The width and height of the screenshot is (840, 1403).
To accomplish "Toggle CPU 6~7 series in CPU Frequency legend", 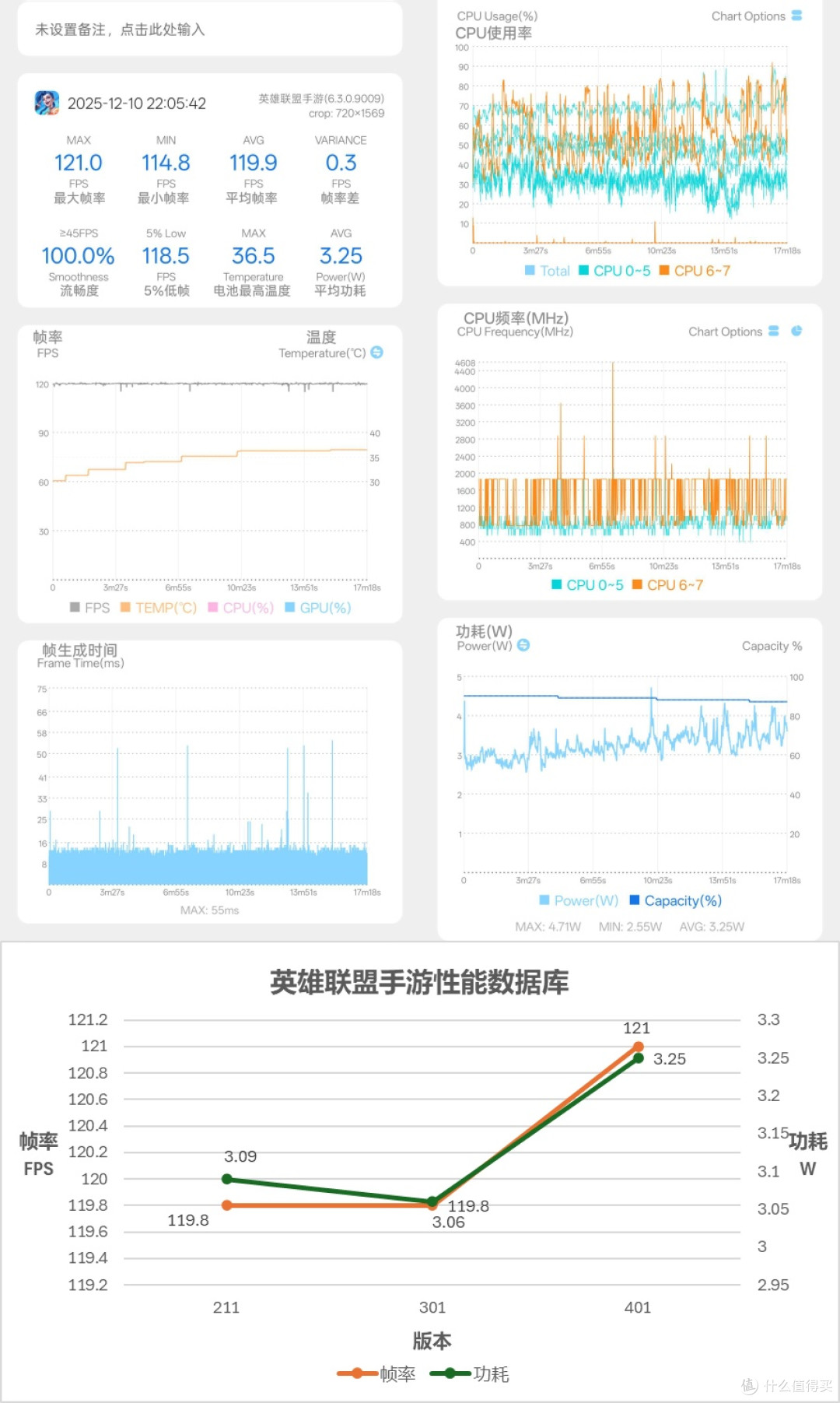I will click(667, 585).
